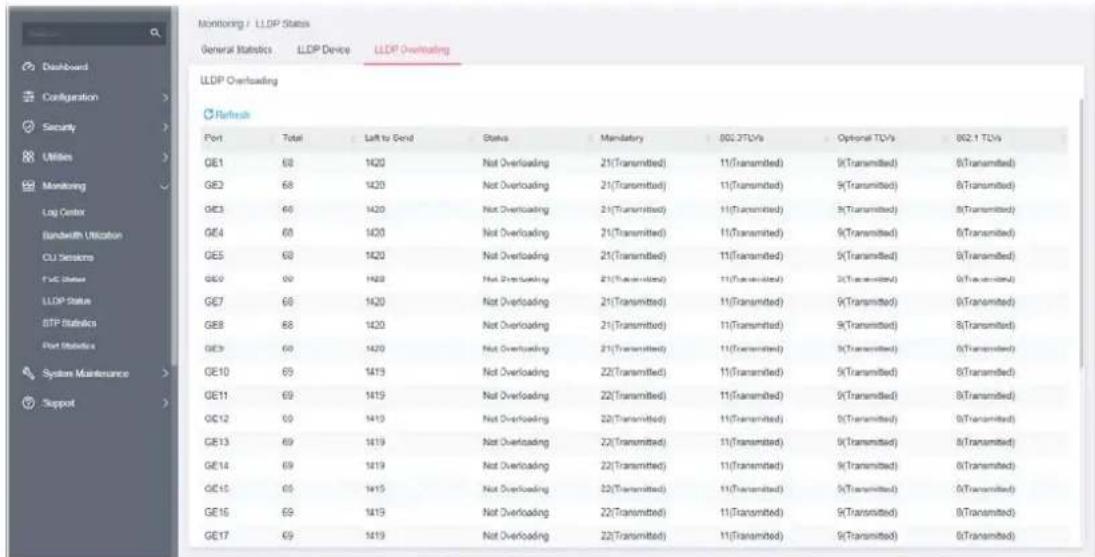Select the GE17 port cell
The height and width of the screenshot is (557, 1095).
[x=215, y=537]
